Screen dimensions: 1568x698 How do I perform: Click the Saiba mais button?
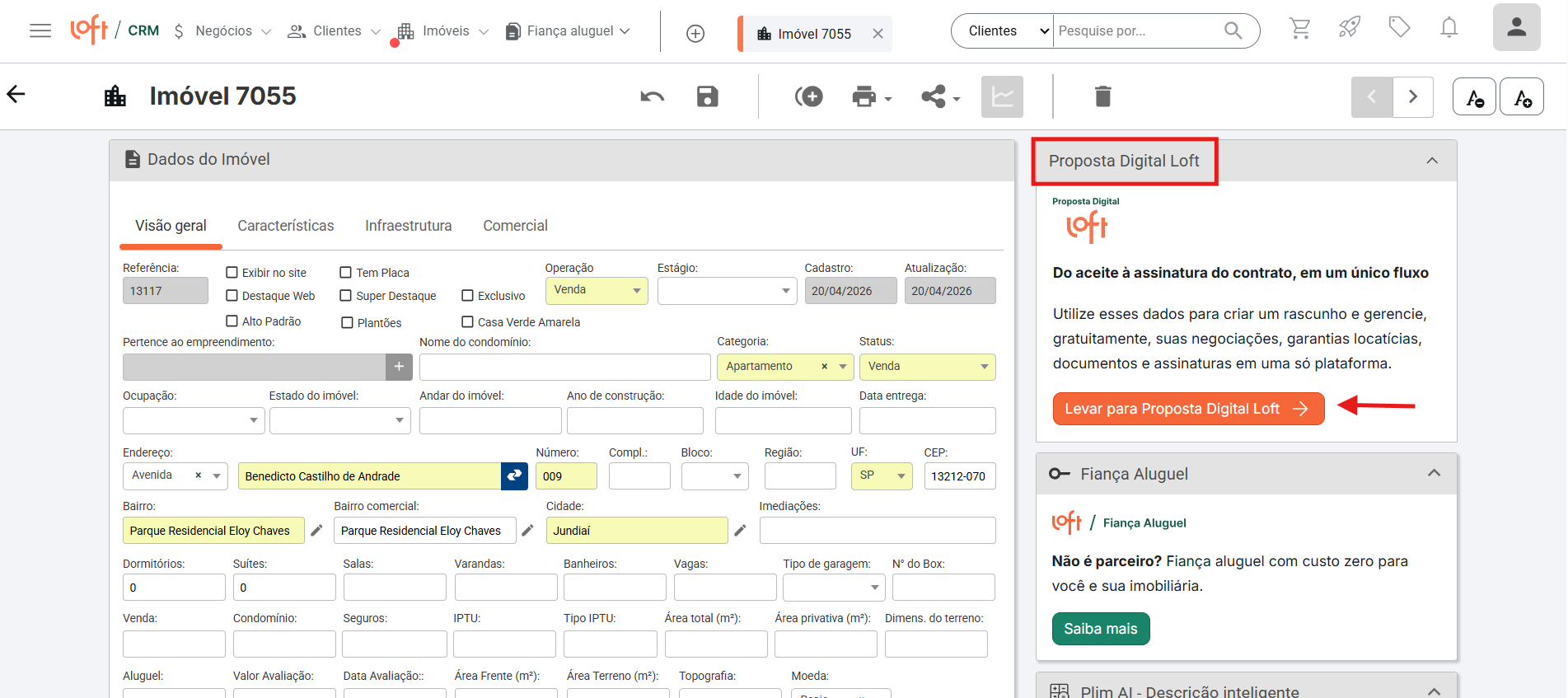[1100, 629]
